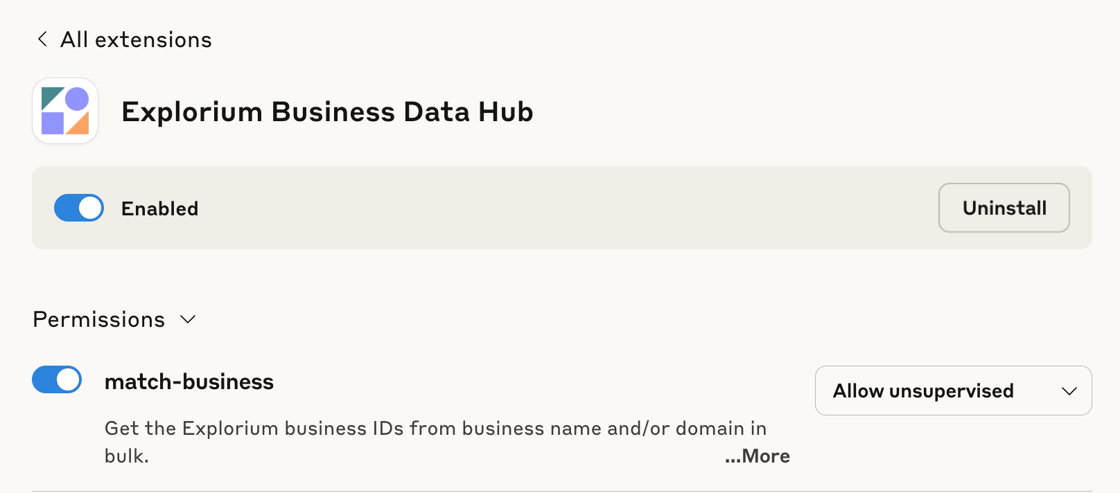This screenshot has width=1120, height=493.
Task: Click the Permissions section heading
Action: [x=99, y=319]
